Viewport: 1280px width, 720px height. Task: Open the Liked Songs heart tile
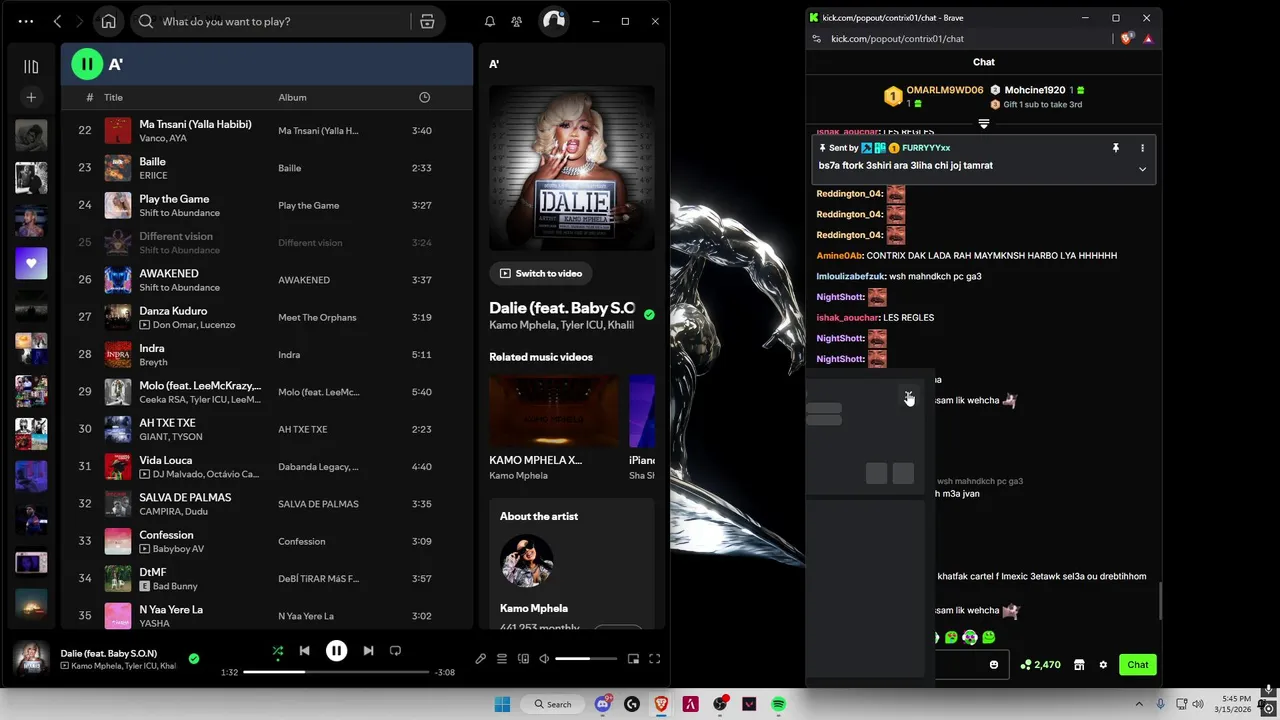click(x=31, y=263)
